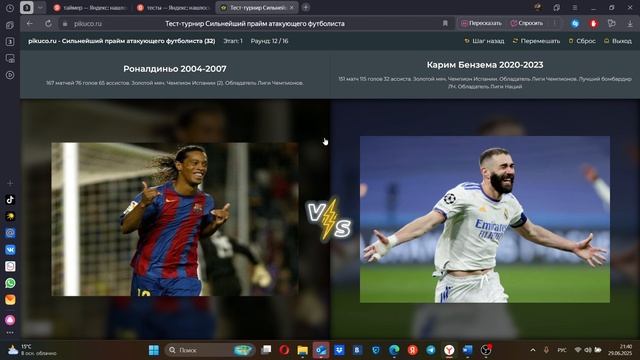640x360 pixels.
Task: Open the orange mail sidebar shortcut
Action: click(10, 299)
